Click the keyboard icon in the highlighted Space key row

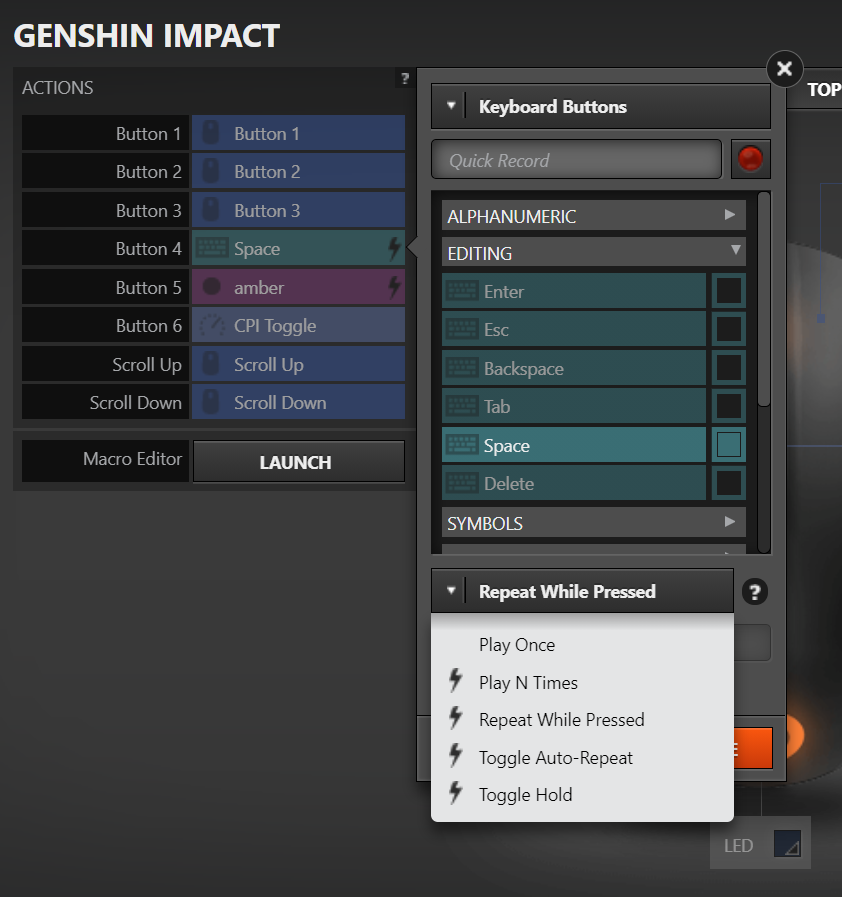pyautogui.click(x=462, y=444)
